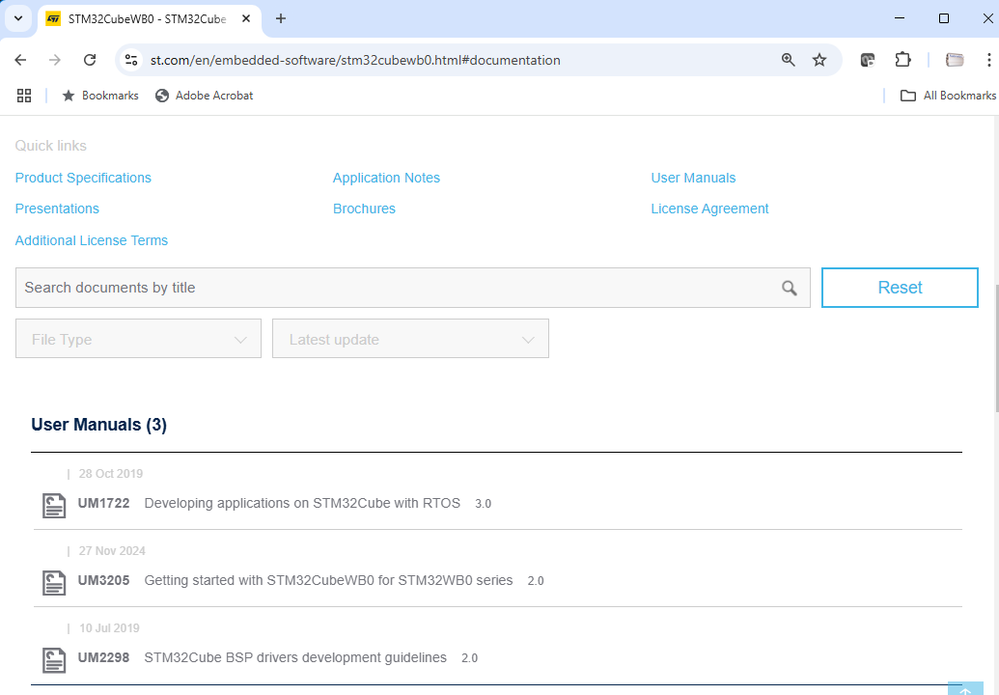Click the search magnifier in documents search
The height and width of the screenshot is (695, 999).
789,288
